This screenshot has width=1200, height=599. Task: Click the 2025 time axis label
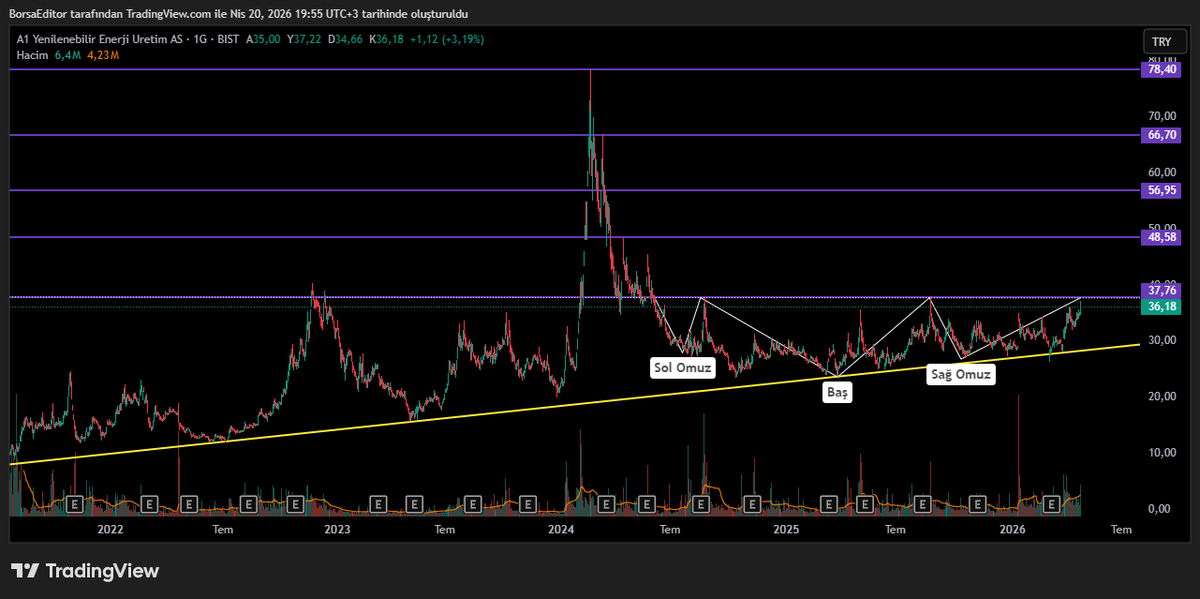click(788, 528)
